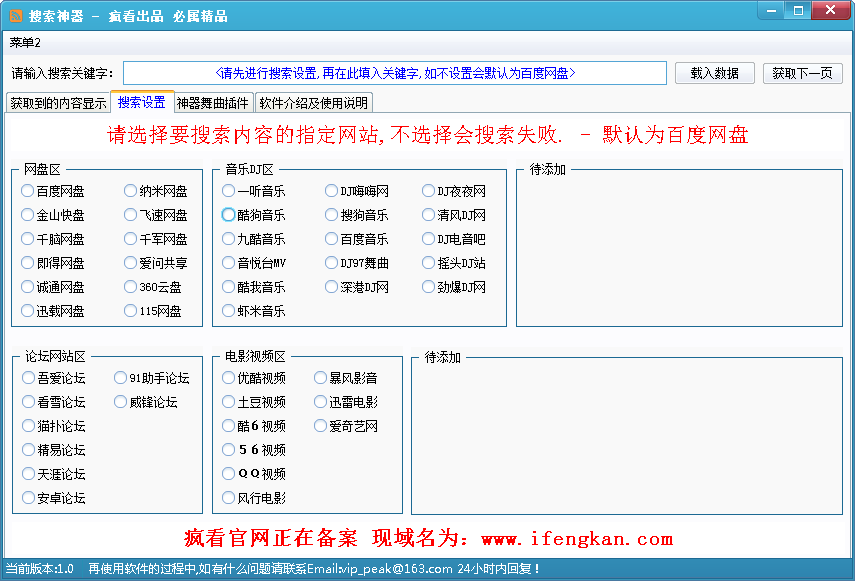Select the 虾米音乐 option
Screen dimensions: 855x581
[x=254, y=311]
